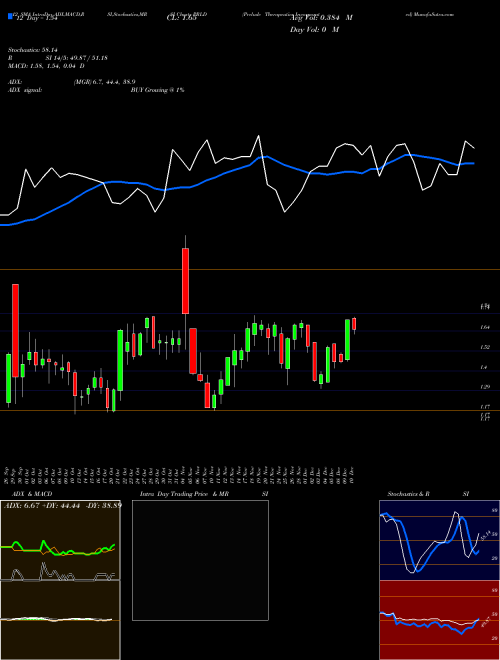Click the 'MACD: 1.58, 1.54, 0.04 D' line
Screen dimensions: 500x660
[x=46, y=66]
